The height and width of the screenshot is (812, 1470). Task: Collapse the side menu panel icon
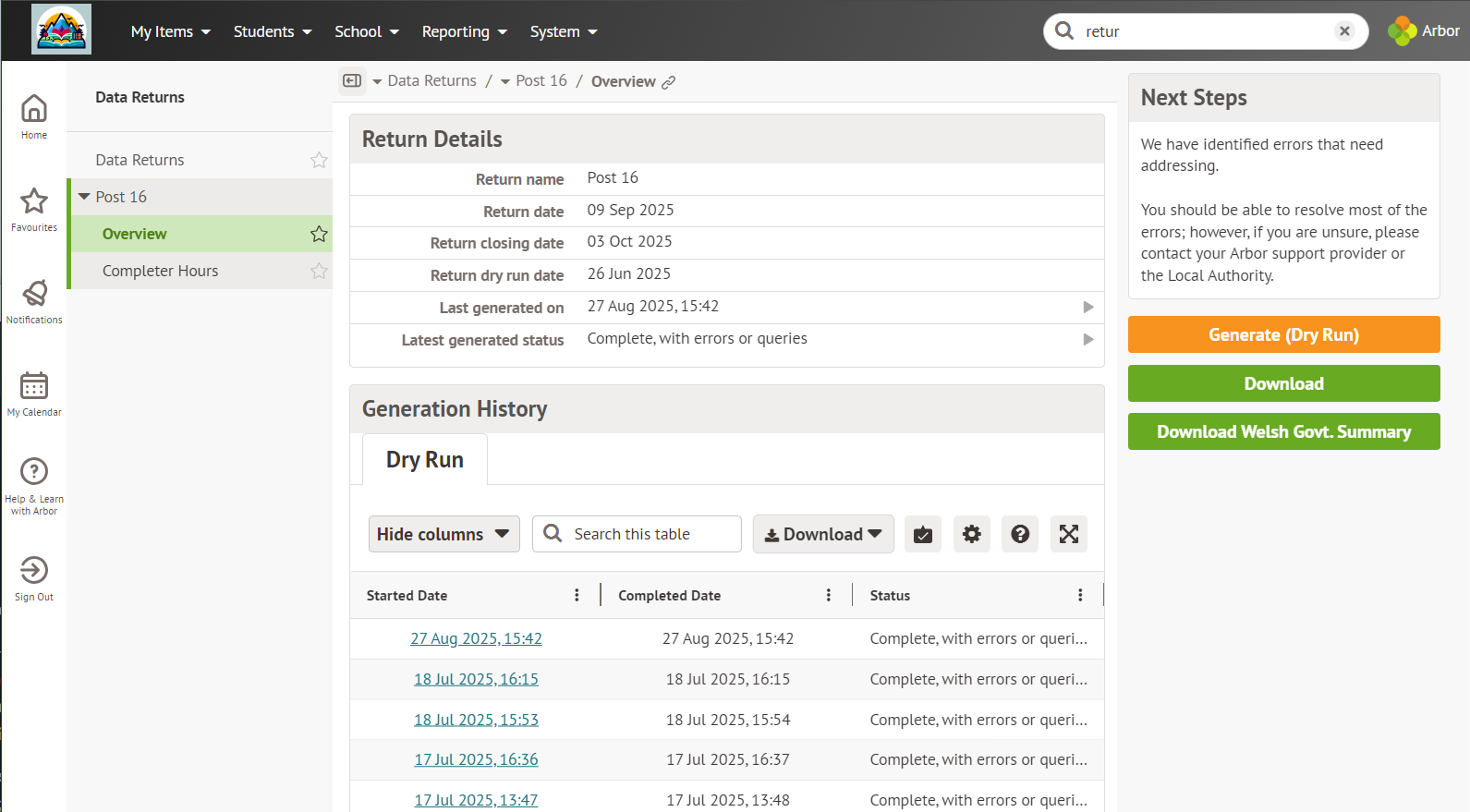tap(352, 81)
